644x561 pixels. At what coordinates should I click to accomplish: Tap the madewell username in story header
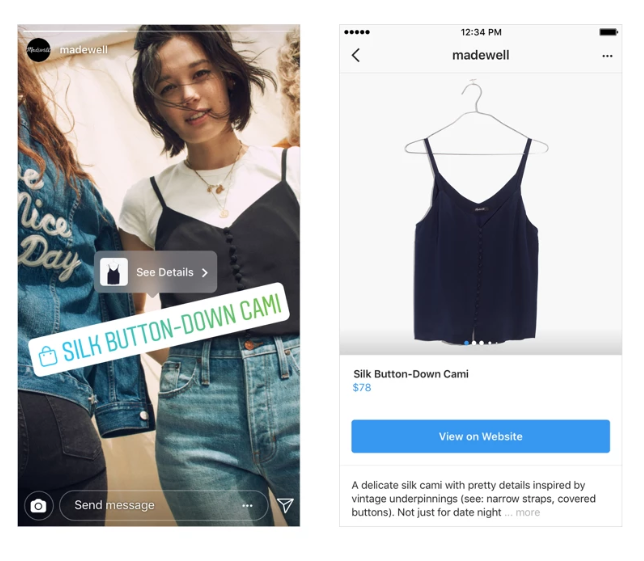click(x=84, y=50)
